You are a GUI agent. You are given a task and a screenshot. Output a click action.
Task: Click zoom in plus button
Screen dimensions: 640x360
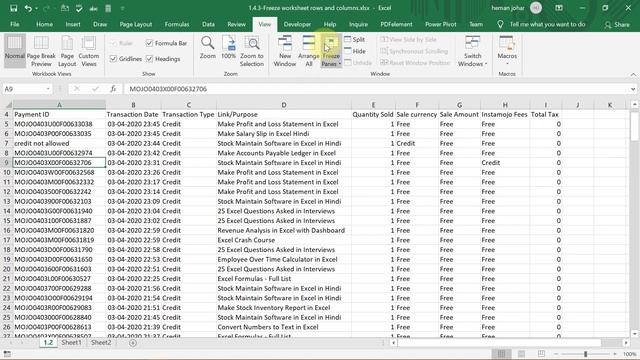pos(615,353)
